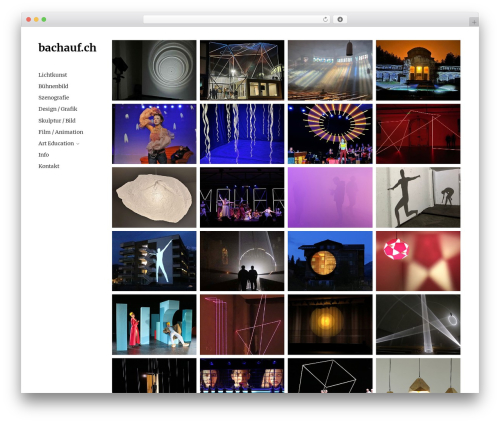
Task: Click the red close window button
Action: pos(29,19)
